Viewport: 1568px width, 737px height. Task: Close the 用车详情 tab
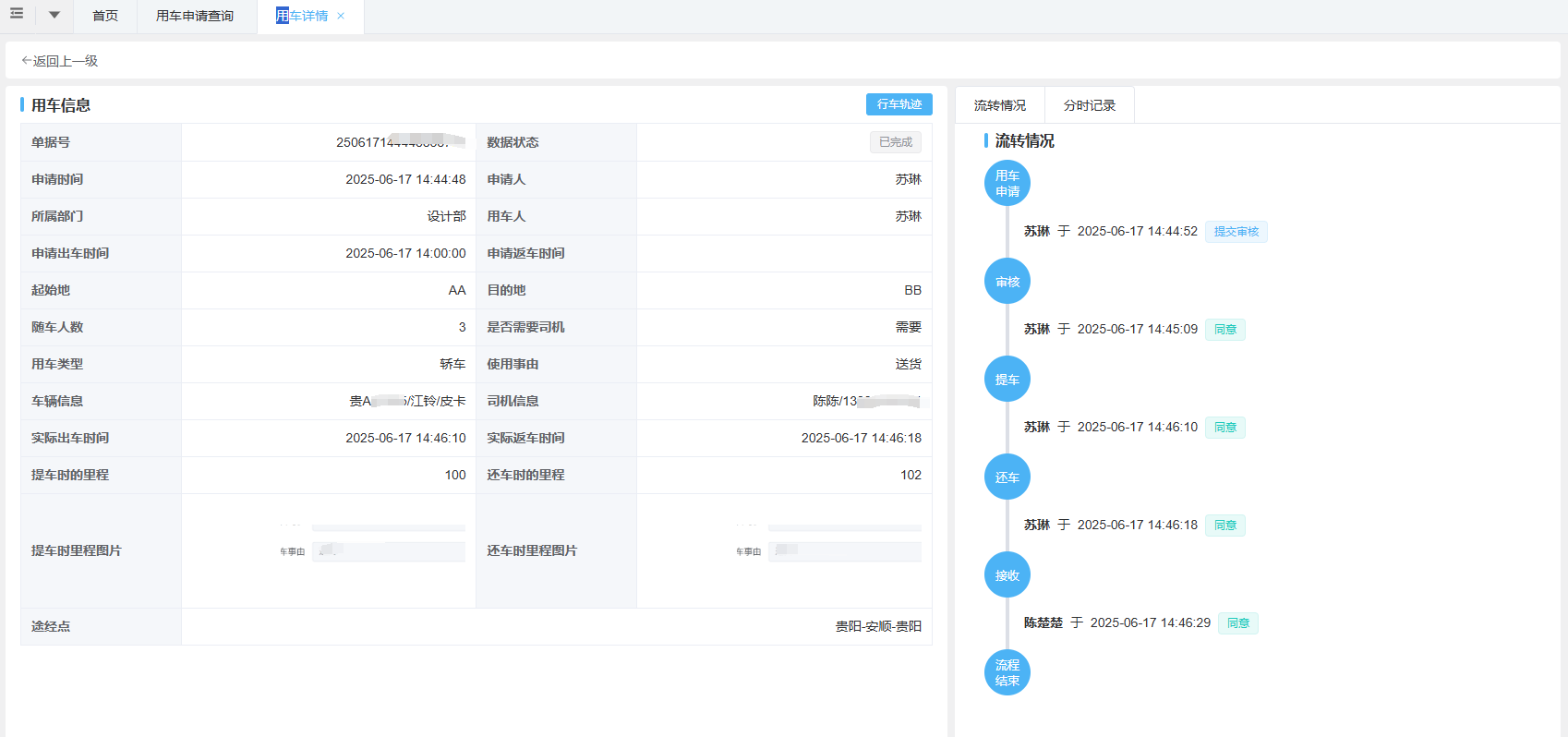pos(341,16)
